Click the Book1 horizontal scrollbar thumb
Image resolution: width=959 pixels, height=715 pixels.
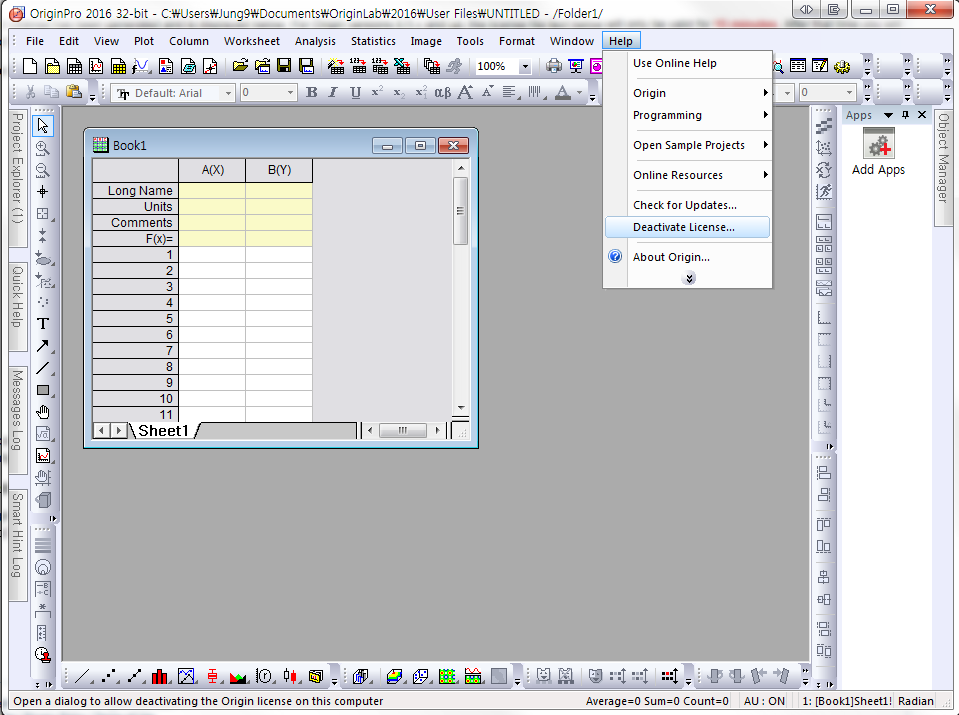coord(402,430)
